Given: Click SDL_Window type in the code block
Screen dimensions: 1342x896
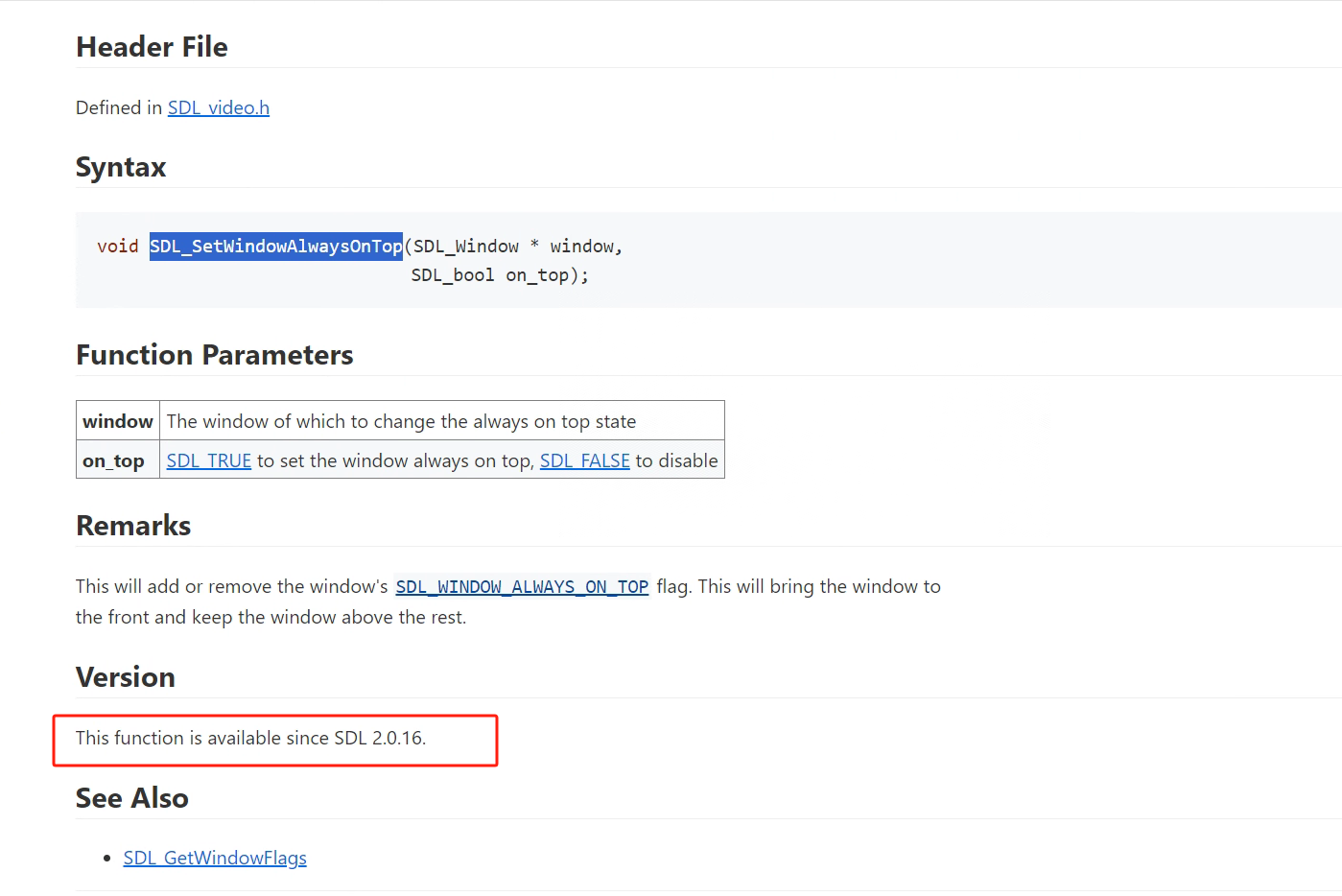Looking at the screenshot, I should (x=466, y=247).
